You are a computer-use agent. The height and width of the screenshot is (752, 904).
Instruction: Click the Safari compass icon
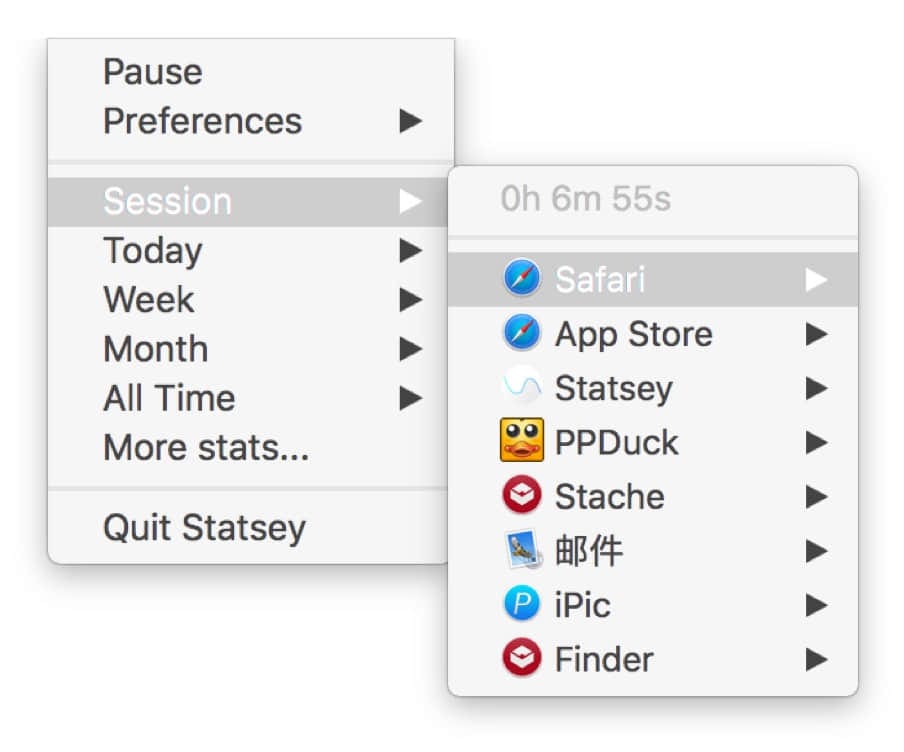(x=522, y=277)
